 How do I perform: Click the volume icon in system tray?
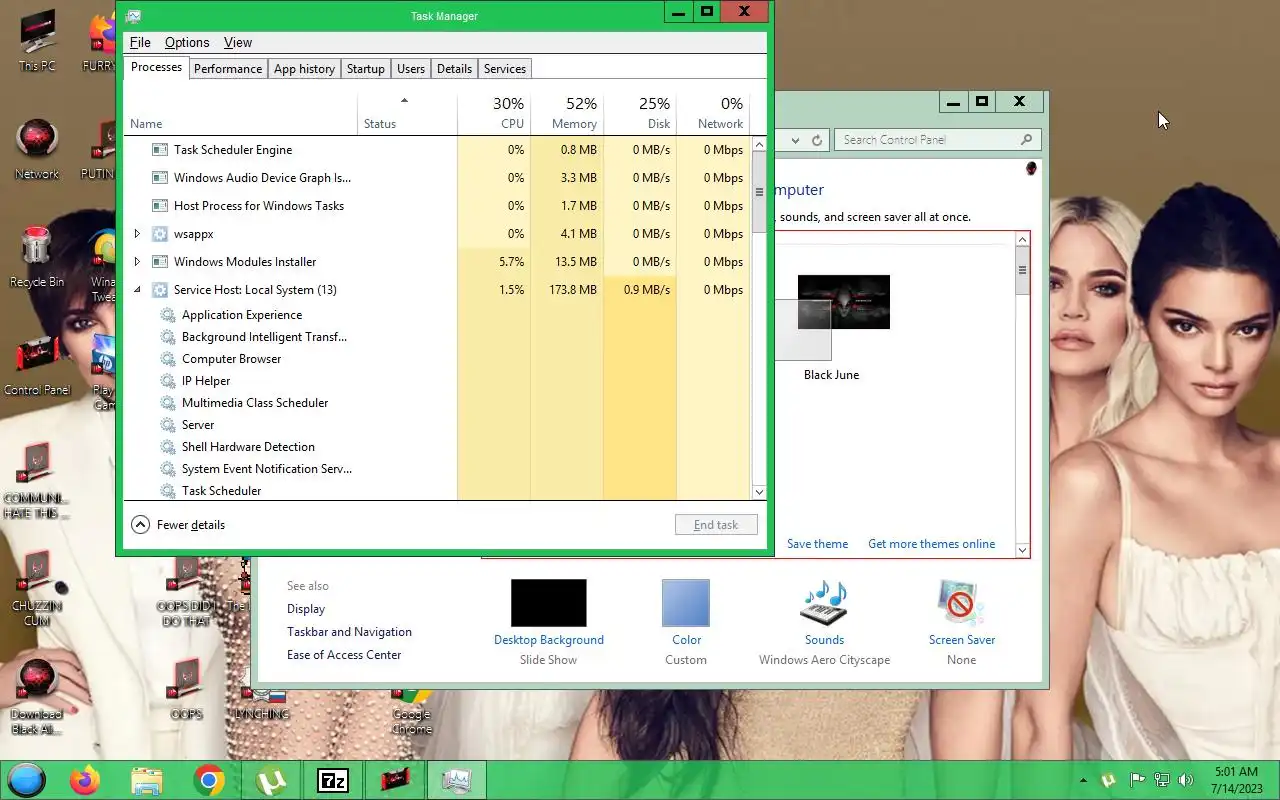point(1186,780)
